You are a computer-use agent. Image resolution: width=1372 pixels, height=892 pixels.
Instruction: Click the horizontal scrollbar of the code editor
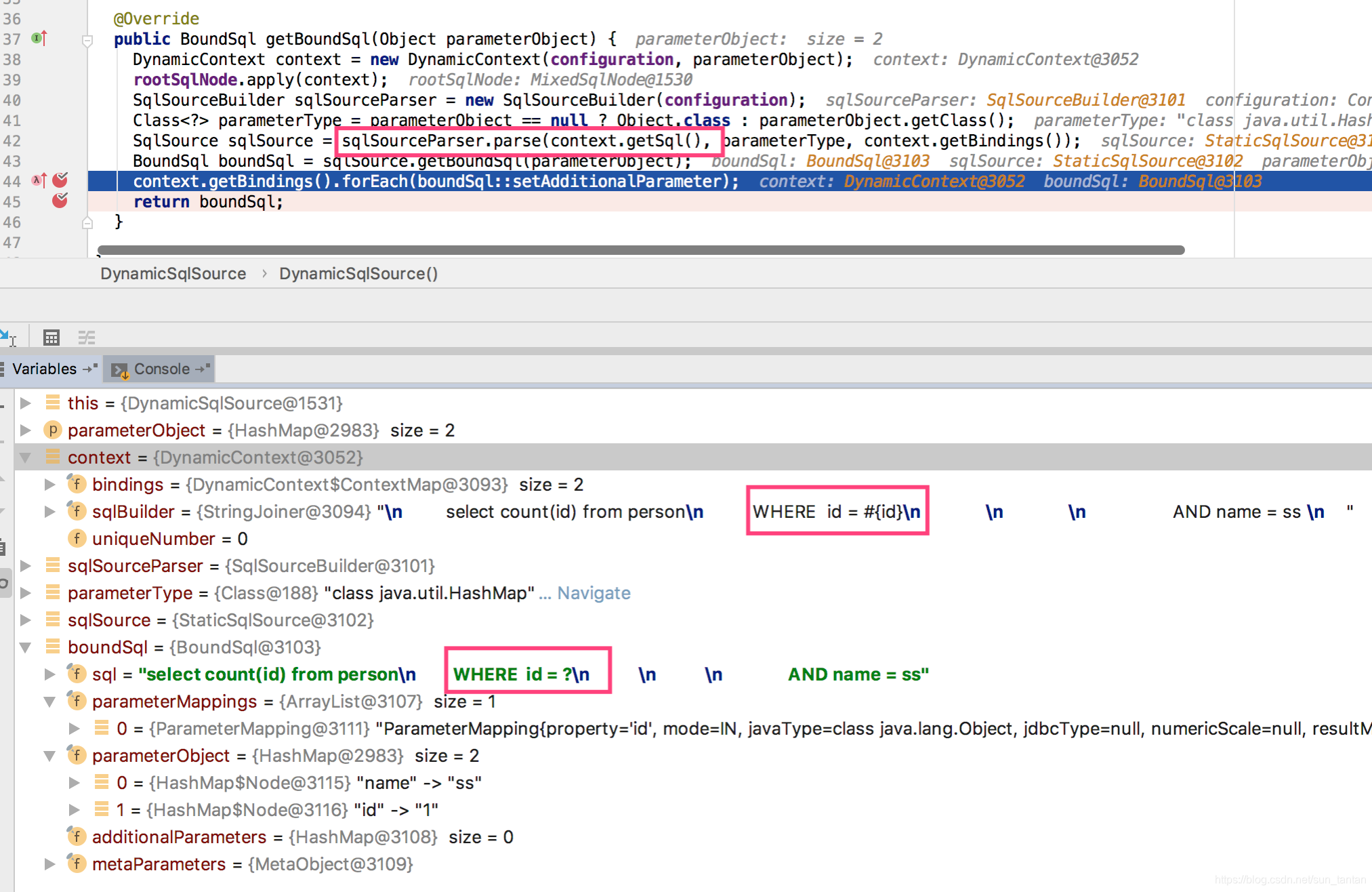(x=641, y=250)
